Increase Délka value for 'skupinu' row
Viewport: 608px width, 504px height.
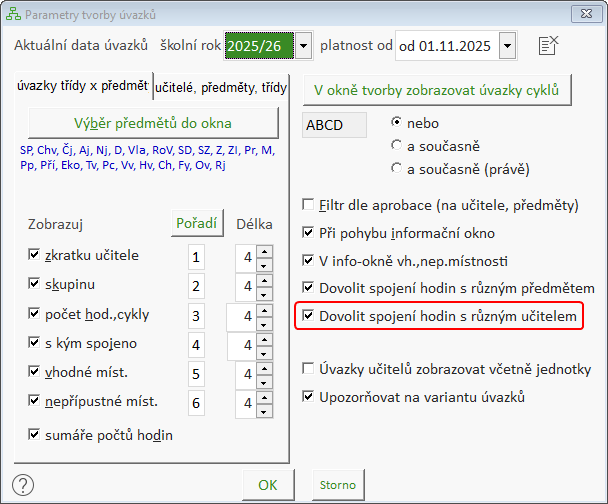(x=264, y=280)
